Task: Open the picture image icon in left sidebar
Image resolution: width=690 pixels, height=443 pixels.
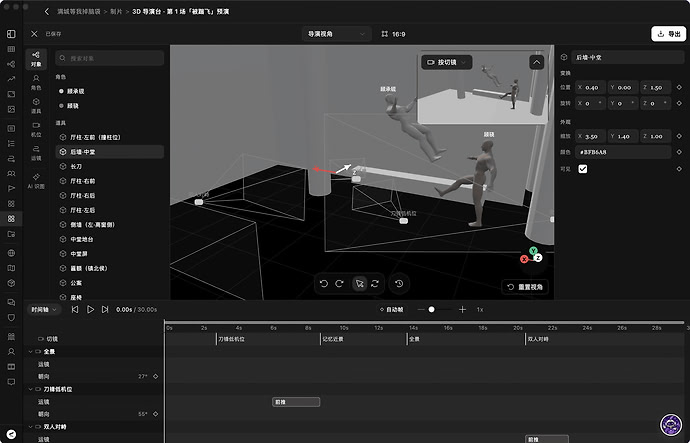Action: pos(11,109)
